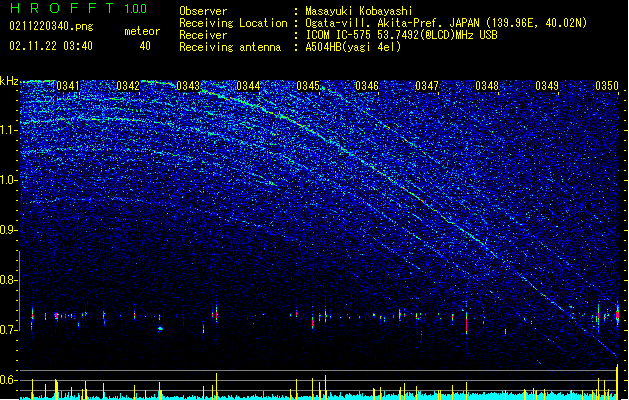
Task: Click the HROFFT 1.0.0 title text
Action: coord(79,8)
